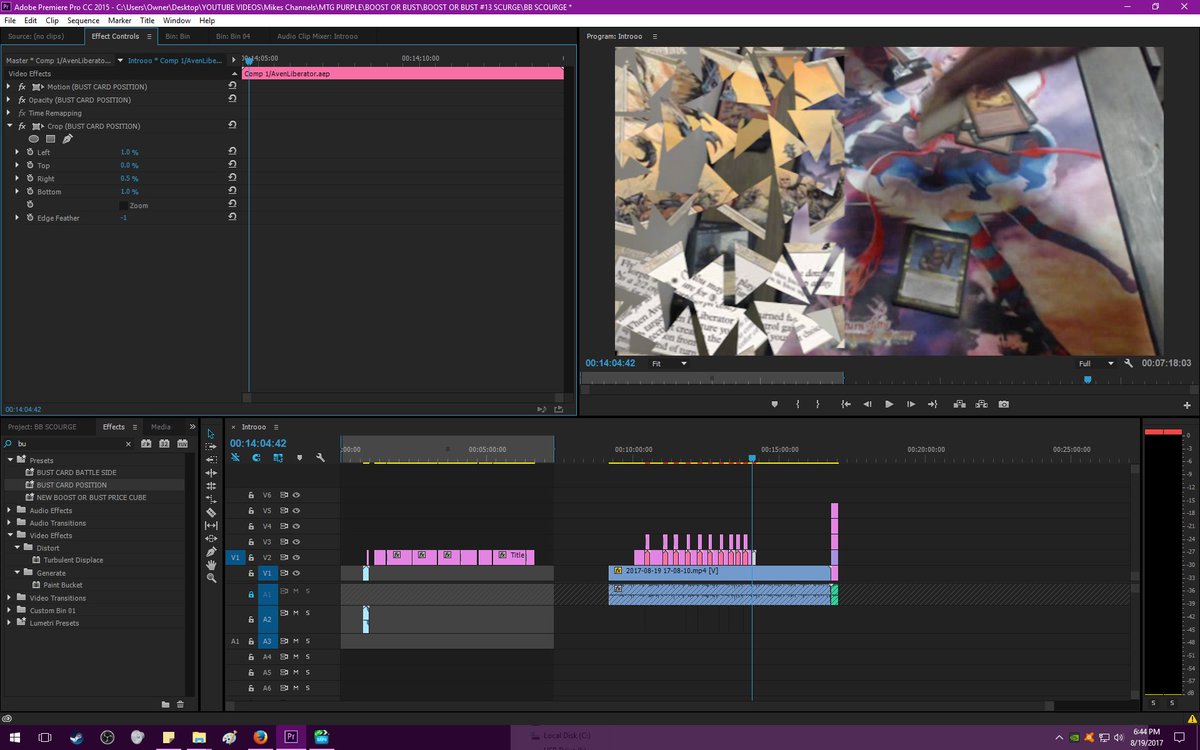Image resolution: width=1200 pixels, height=750 pixels.
Task: Collapse the Presets folder
Action: pyautogui.click(x=10, y=460)
